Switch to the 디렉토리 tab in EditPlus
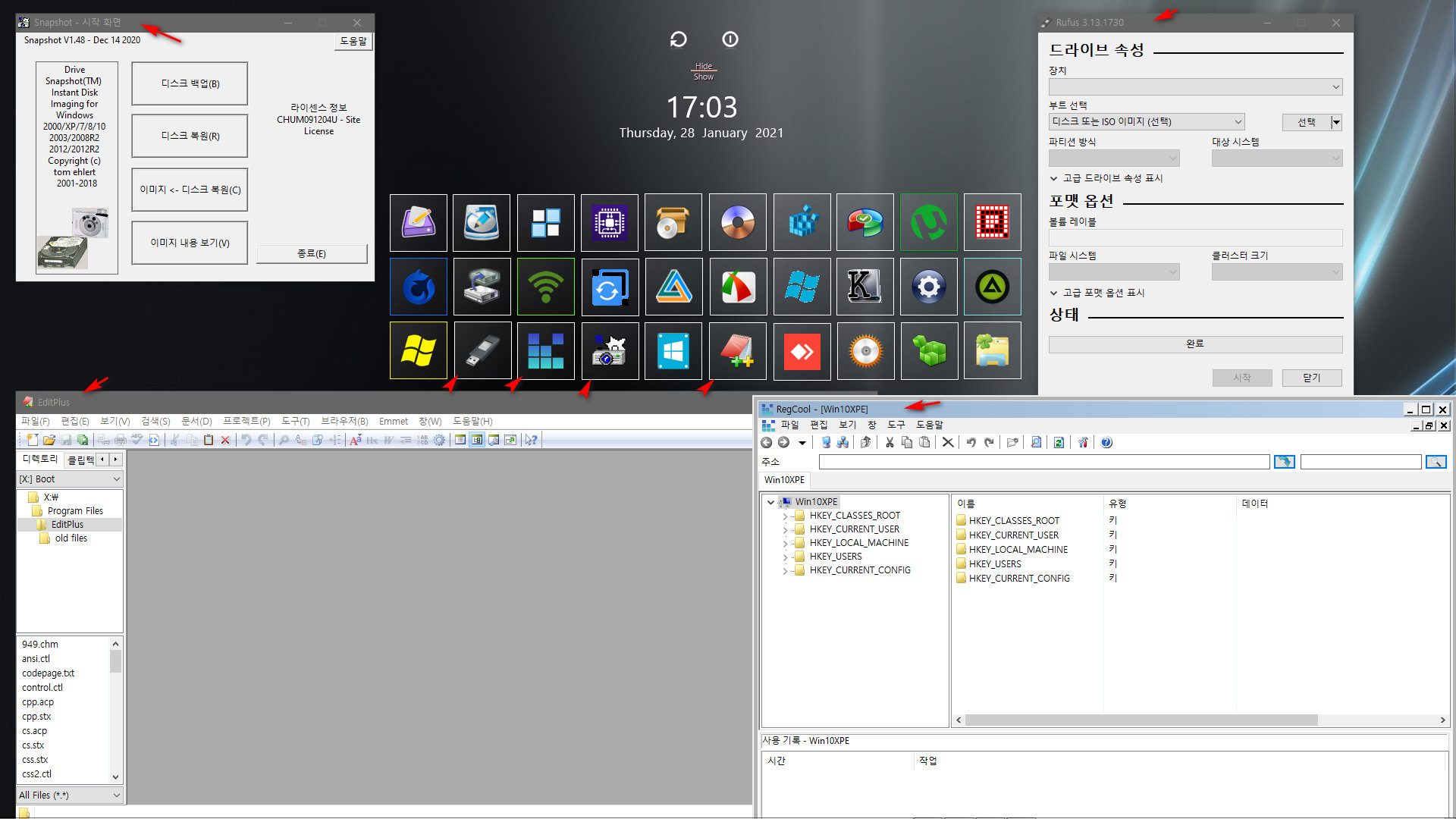Image resolution: width=1456 pixels, height=819 pixels. (40, 459)
